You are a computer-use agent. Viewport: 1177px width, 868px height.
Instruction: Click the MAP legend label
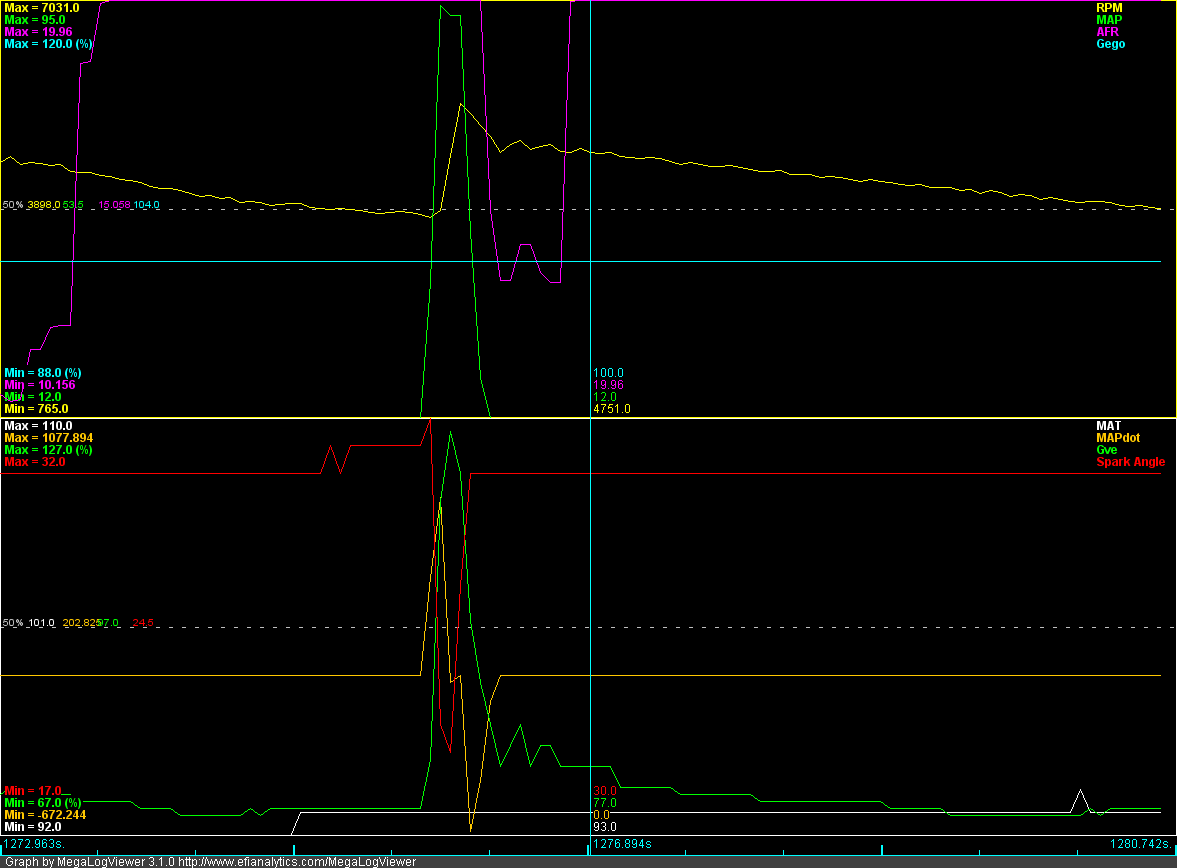(1109, 20)
